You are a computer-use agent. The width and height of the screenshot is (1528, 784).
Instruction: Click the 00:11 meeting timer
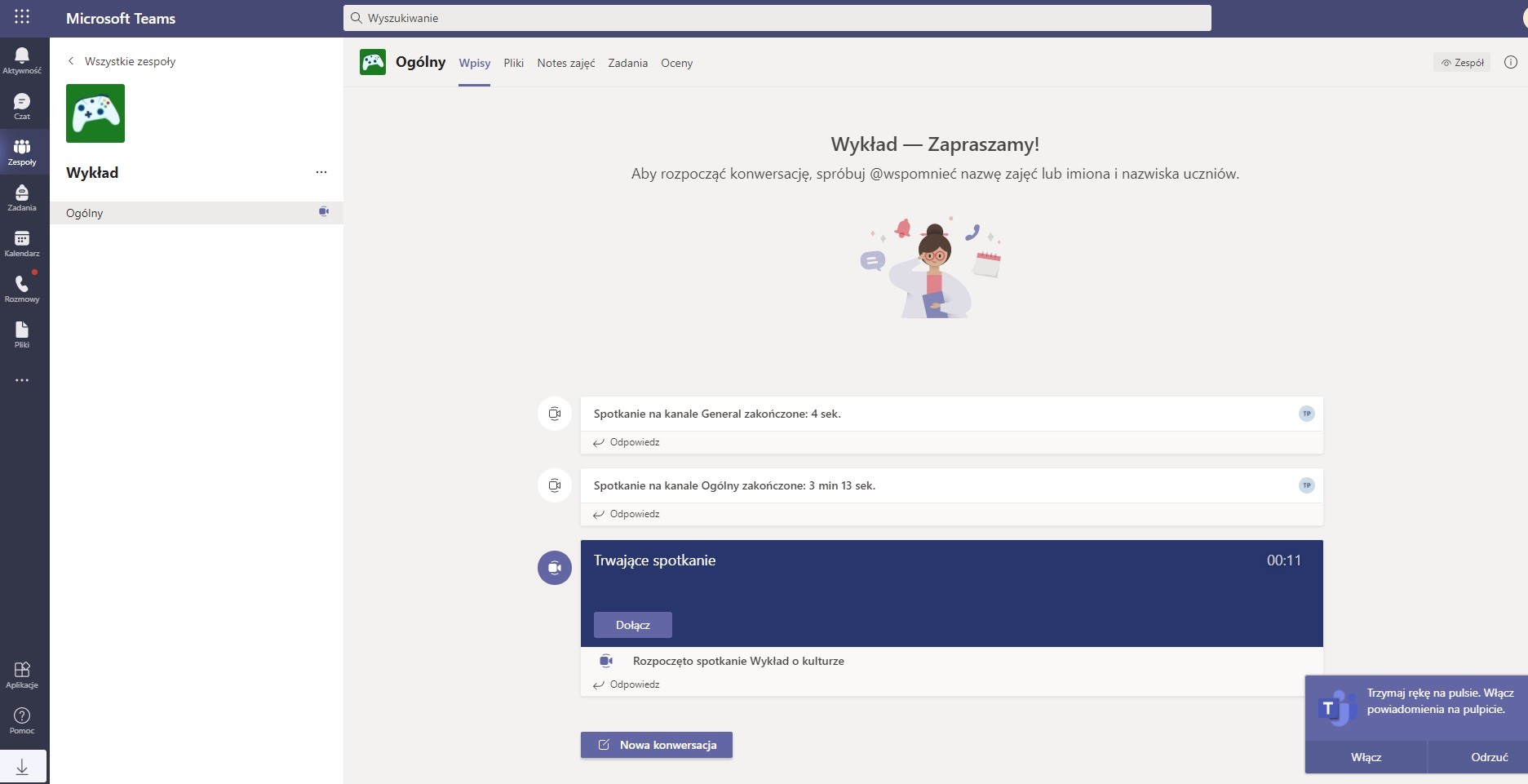pos(1284,560)
